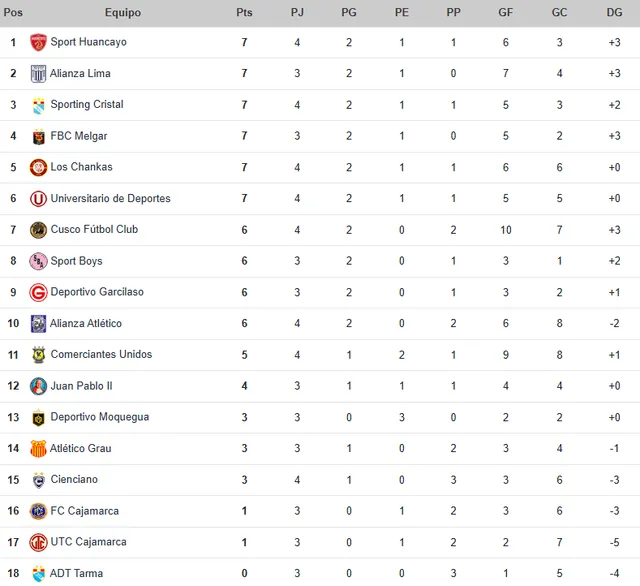The width and height of the screenshot is (640, 586).
Task: Click the UTC Cajamarca crest
Action: tap(38, 542)
